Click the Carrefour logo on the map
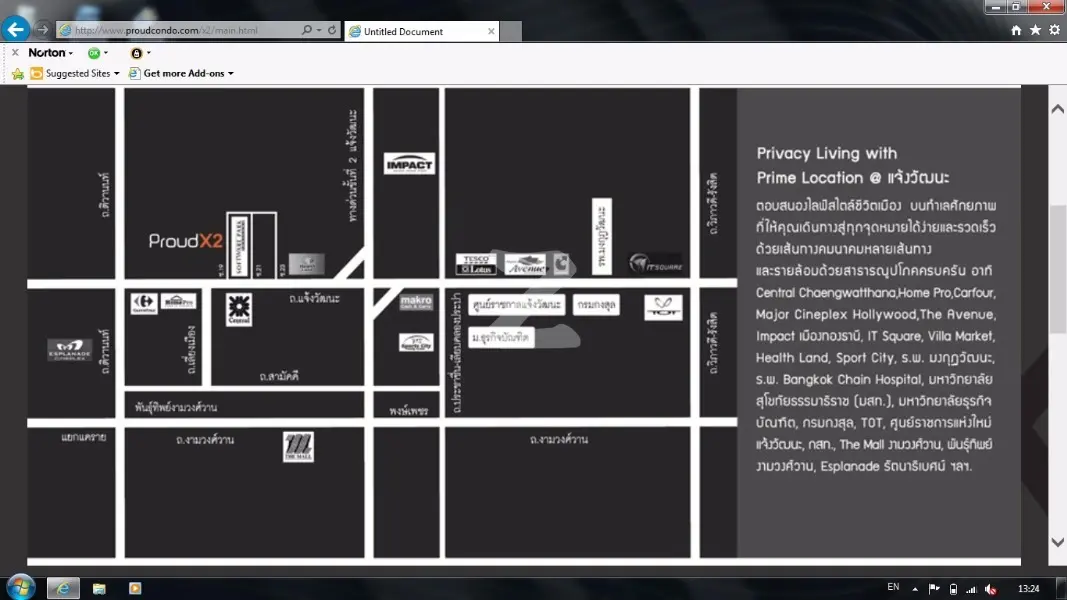The height and width of the screenshot is (600, 1067). 144,303
